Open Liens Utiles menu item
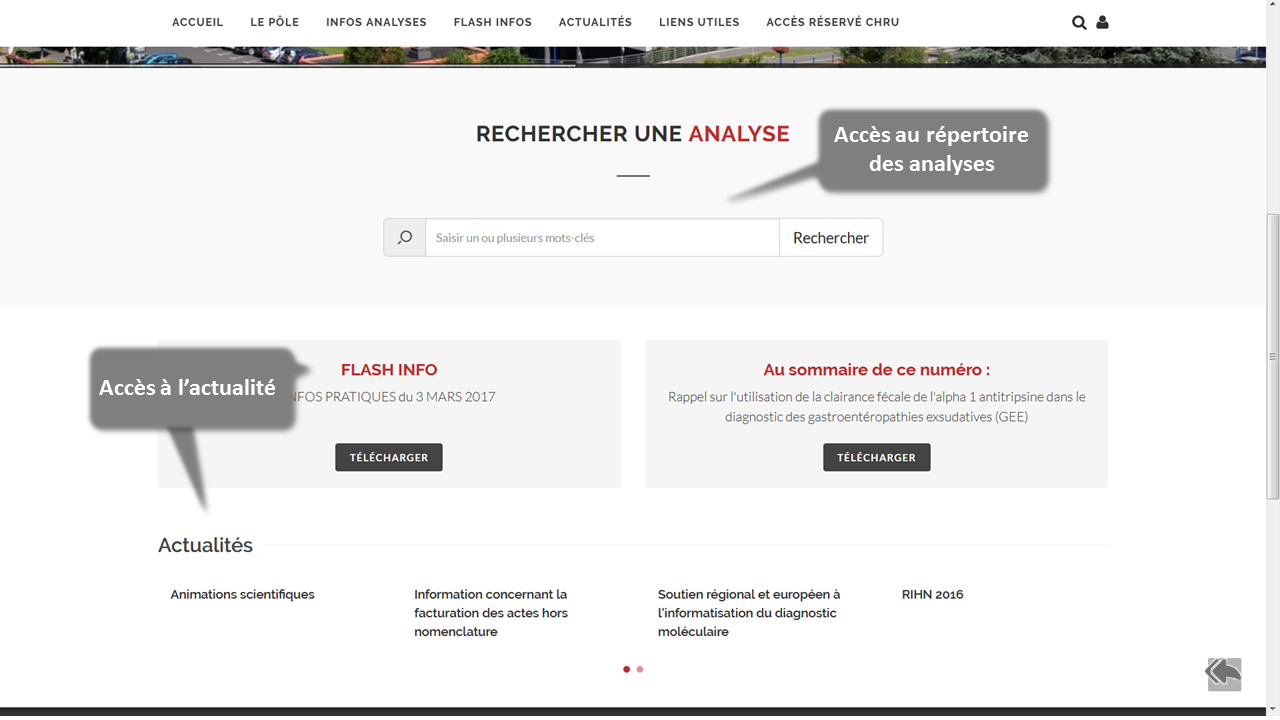The image size is (1280, 720). click(x=699, y=22)
